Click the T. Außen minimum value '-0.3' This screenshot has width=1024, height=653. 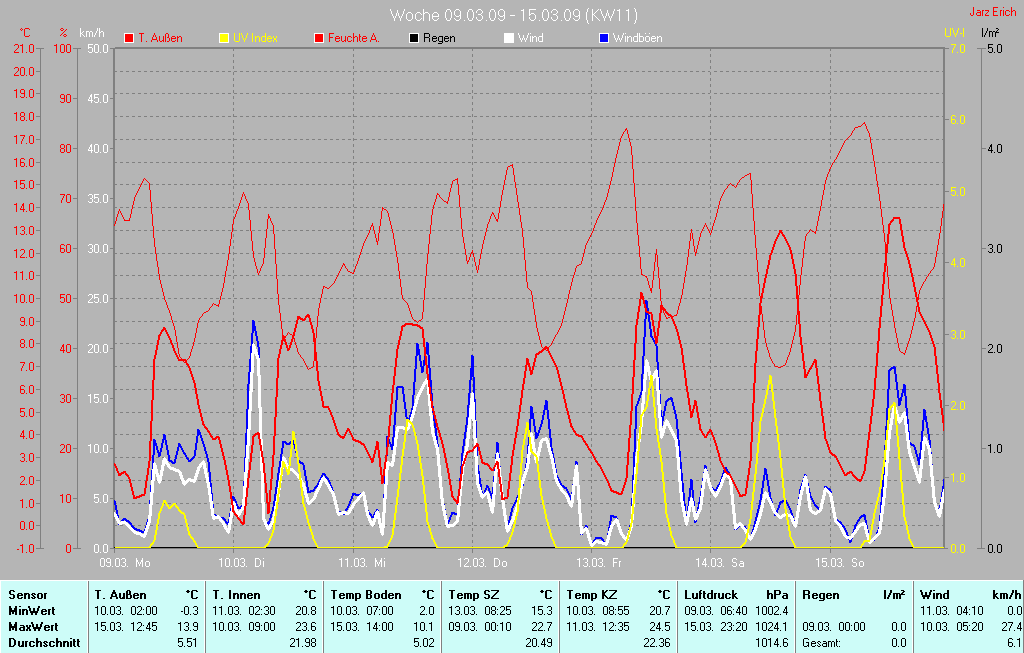[x=188, y=611]
